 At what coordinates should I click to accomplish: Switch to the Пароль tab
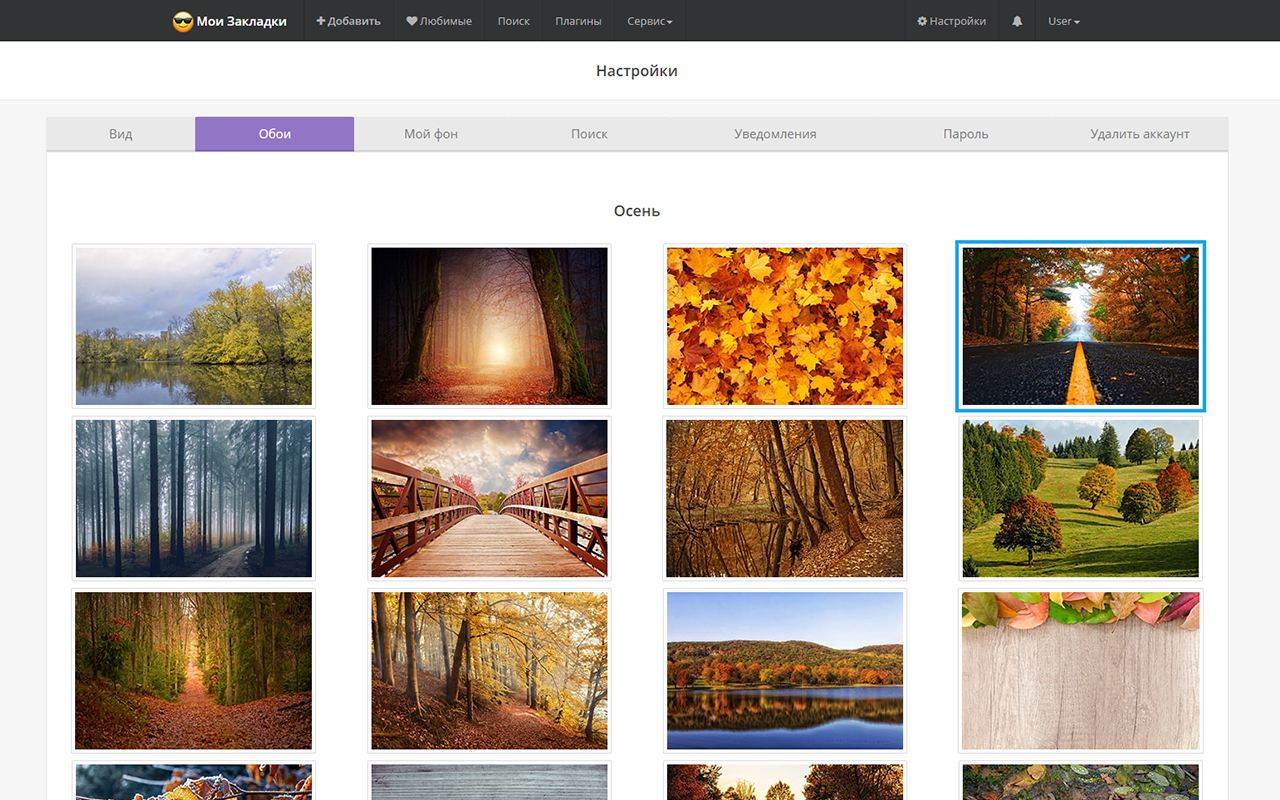pos(966,134)
